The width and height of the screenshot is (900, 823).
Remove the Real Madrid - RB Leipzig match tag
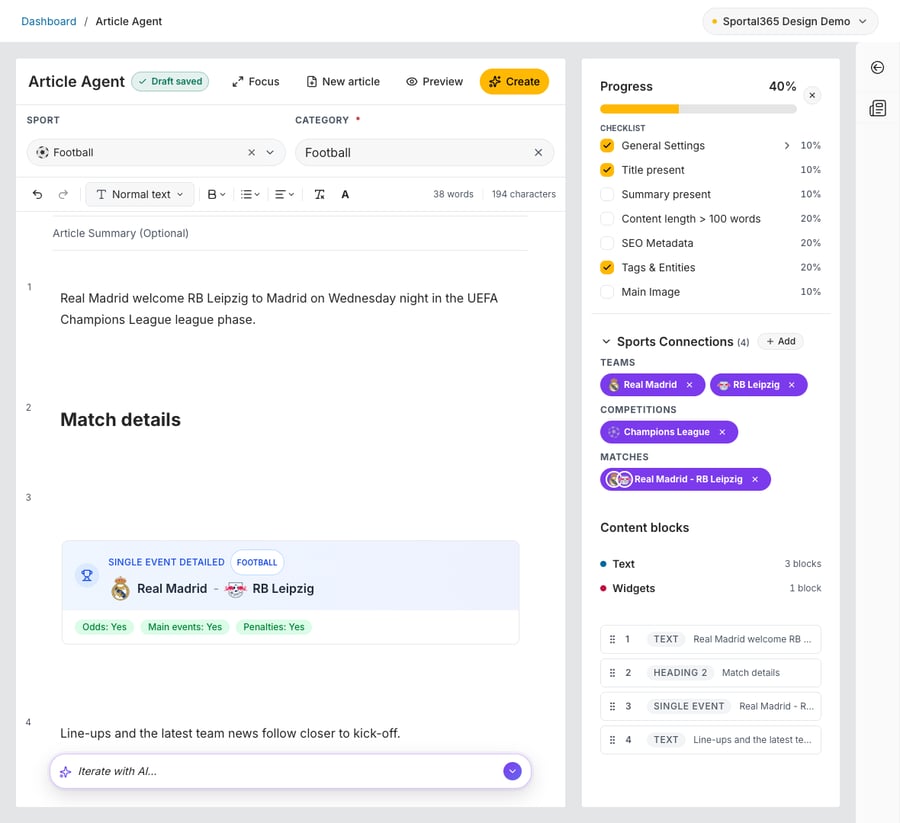(755, 479)
